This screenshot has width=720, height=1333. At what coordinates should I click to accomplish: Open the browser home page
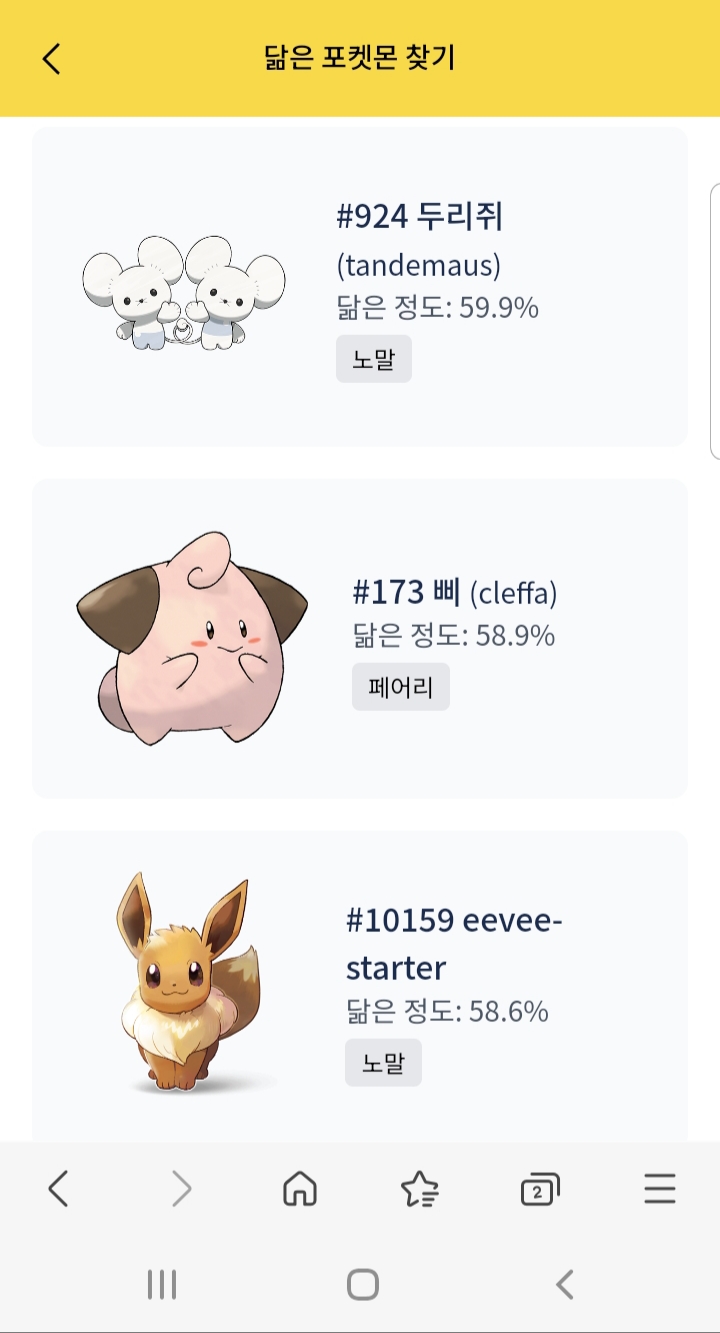[x=300, y=1189]
